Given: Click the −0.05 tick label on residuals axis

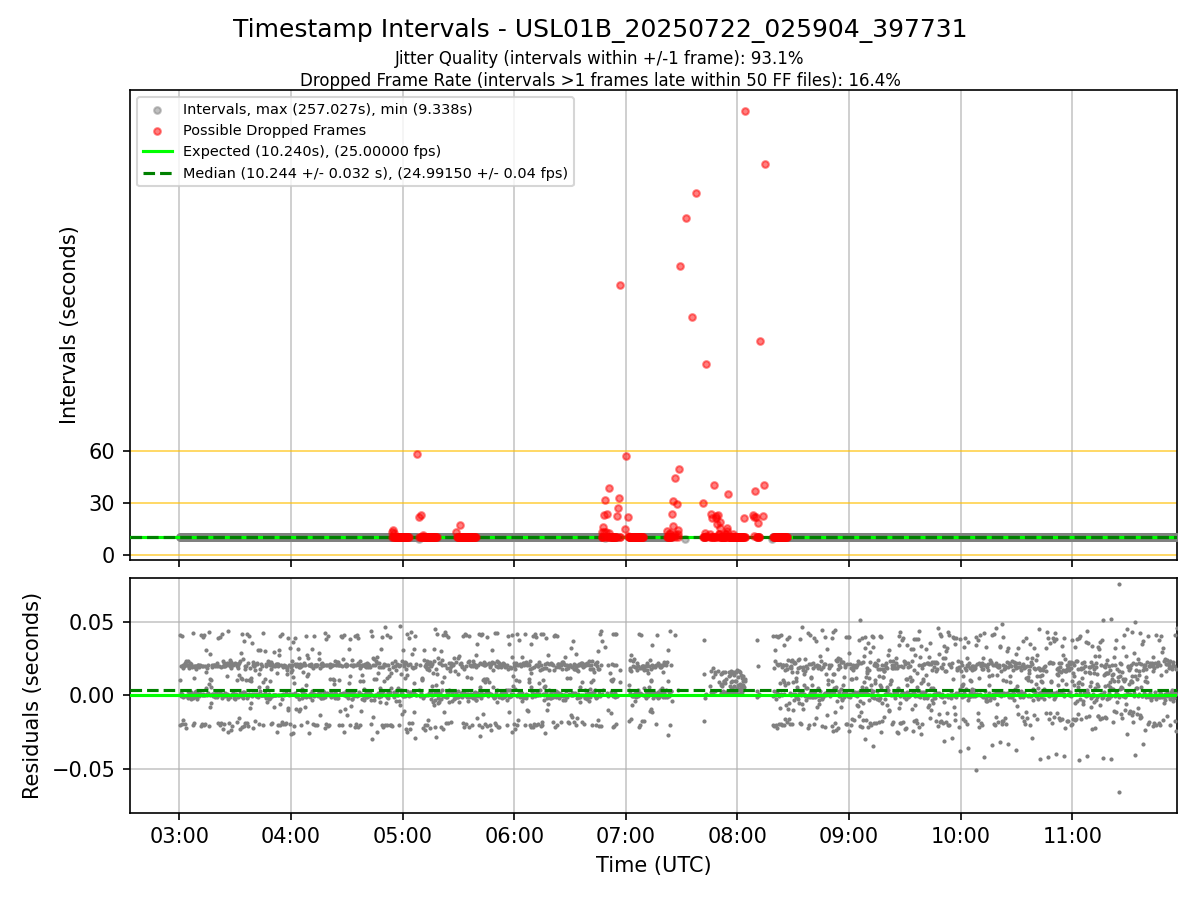Looking at the screenshot, I should coord(86,769).
